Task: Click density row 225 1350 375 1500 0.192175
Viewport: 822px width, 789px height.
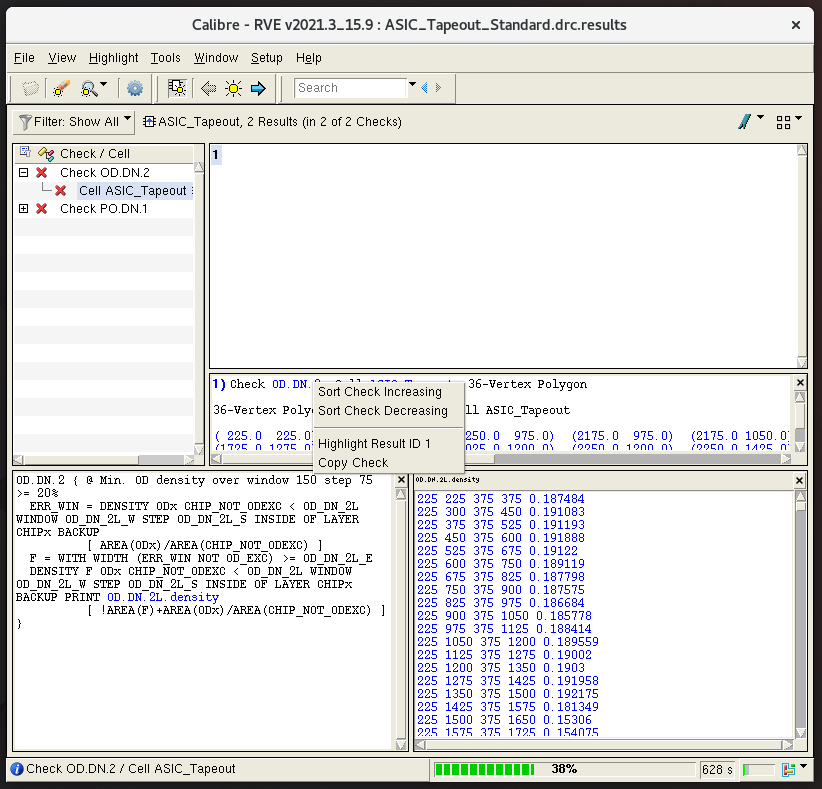Action: click(507, 694)
